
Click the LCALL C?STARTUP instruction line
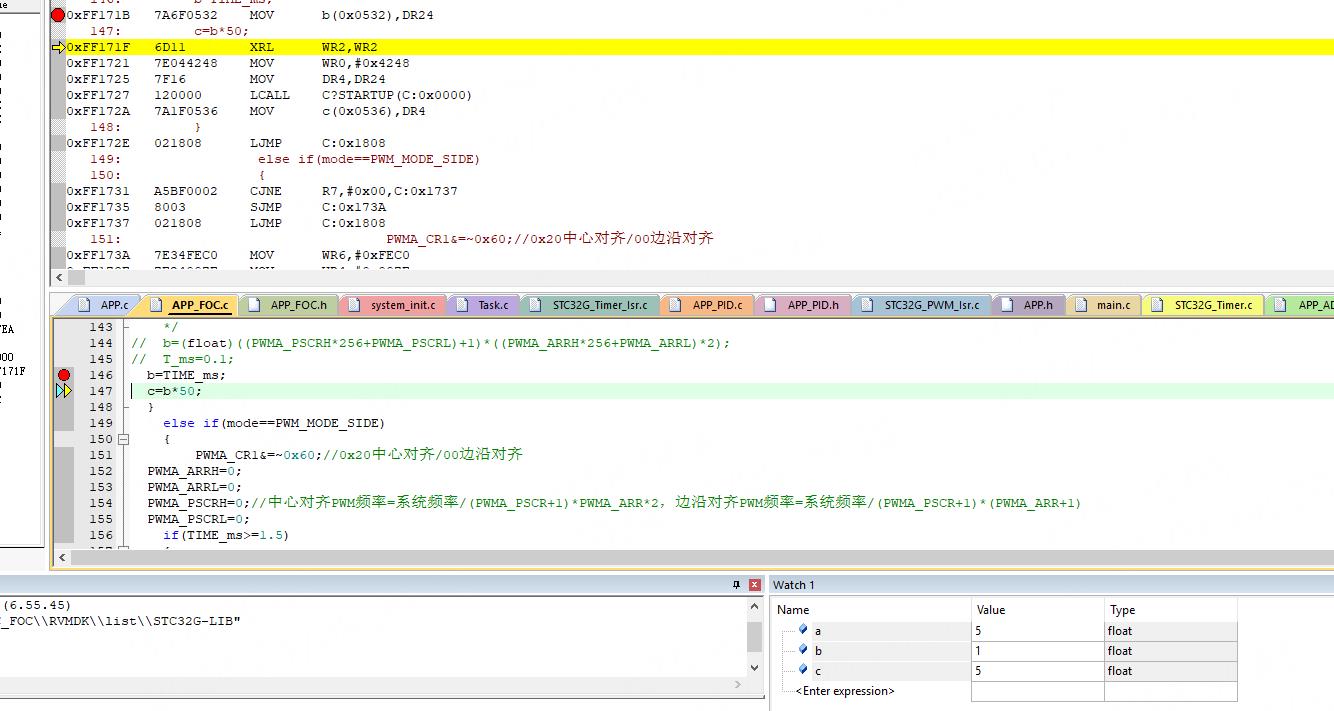[x=269, y=95]
